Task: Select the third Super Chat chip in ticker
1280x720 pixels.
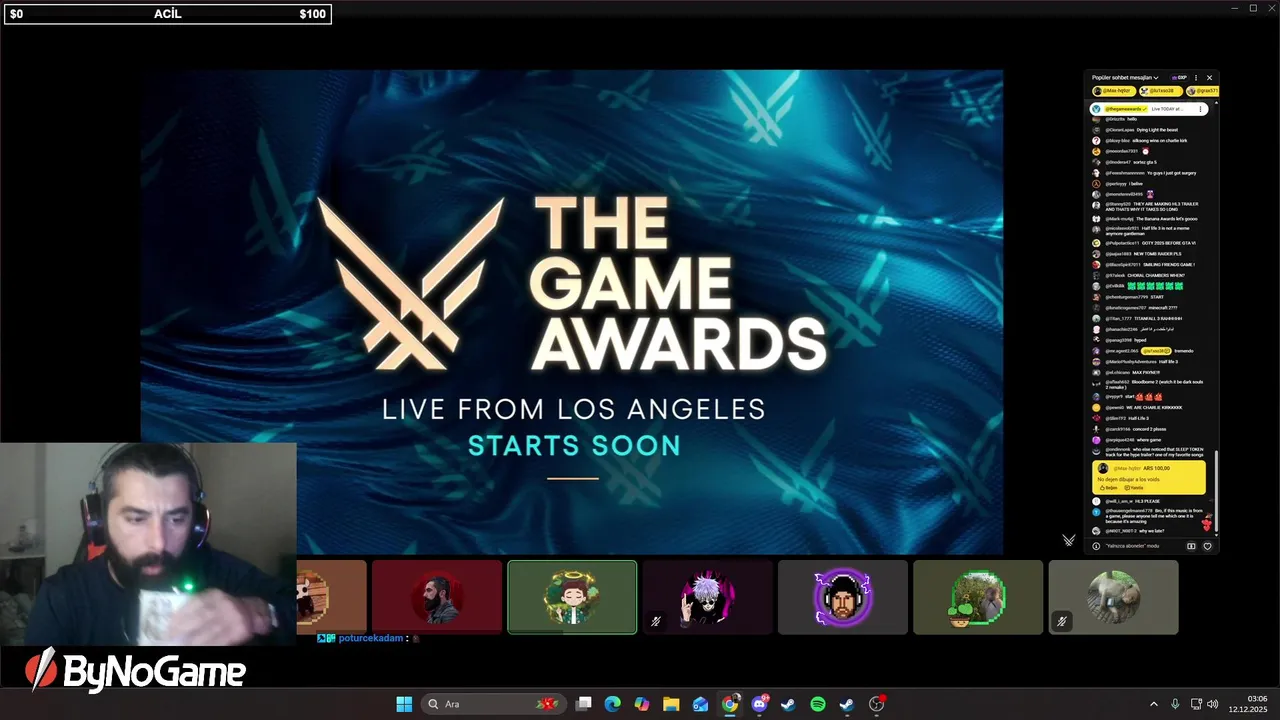Action: [x=1203, y=91]
